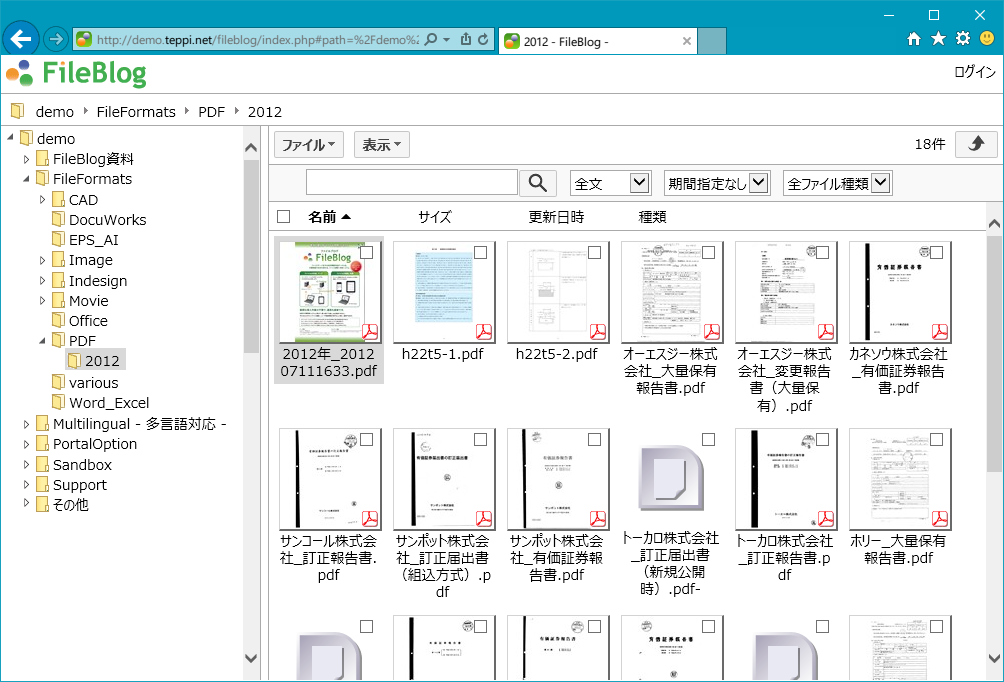Click the generic file icon of トーカロ株式会社_訂正届出書（新規公開時）
Viewport: 1004px width, 682px height.
pyautogui.click(x=672, y=477)
